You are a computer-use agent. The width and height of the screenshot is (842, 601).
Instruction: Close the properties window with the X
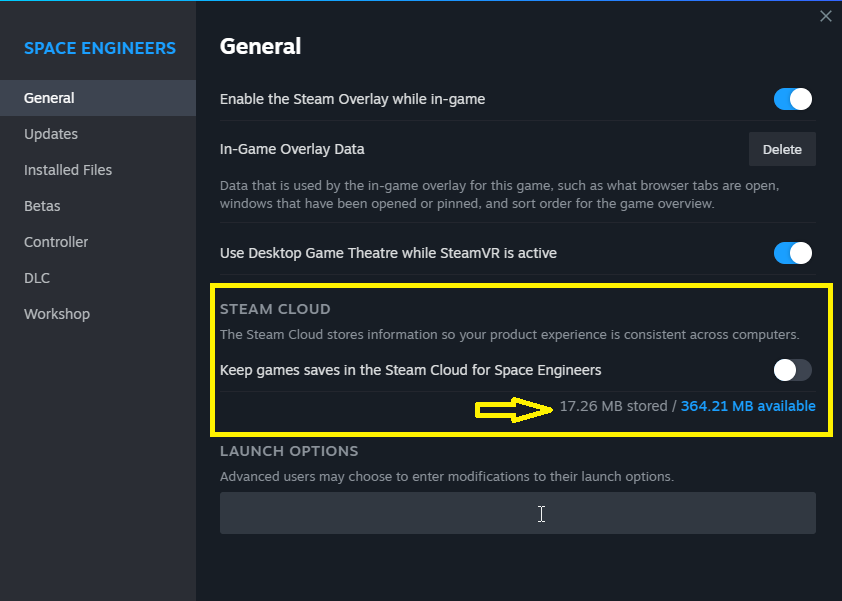coord(825,16)
